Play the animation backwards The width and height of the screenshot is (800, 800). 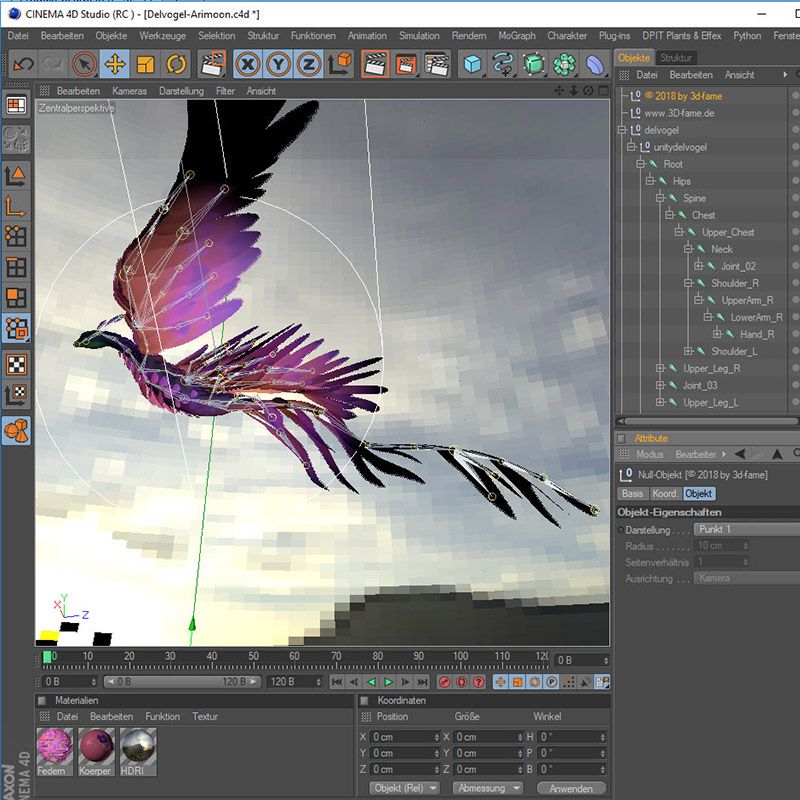pyautogui.click(x=371, y=682)
